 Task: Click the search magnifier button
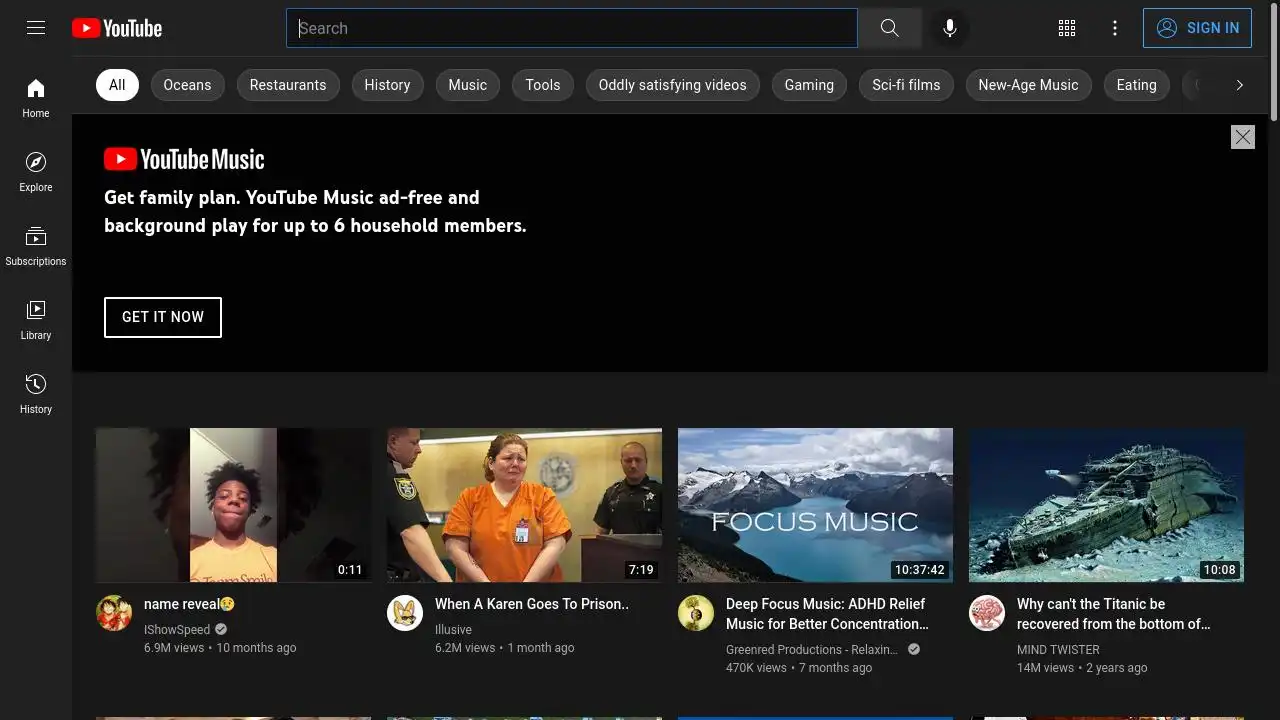tap(889, 28)
